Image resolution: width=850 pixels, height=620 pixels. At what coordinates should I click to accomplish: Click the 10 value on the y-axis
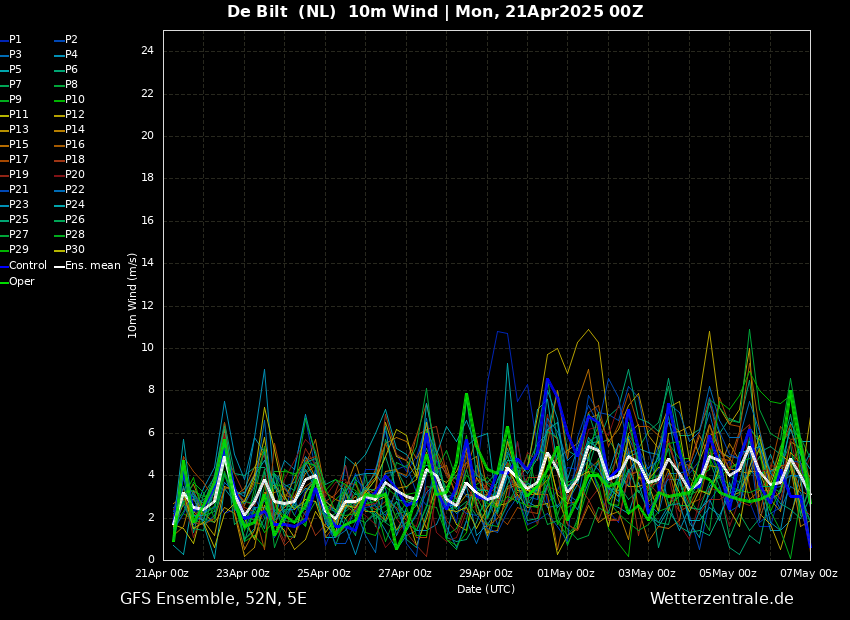point(147,348)
